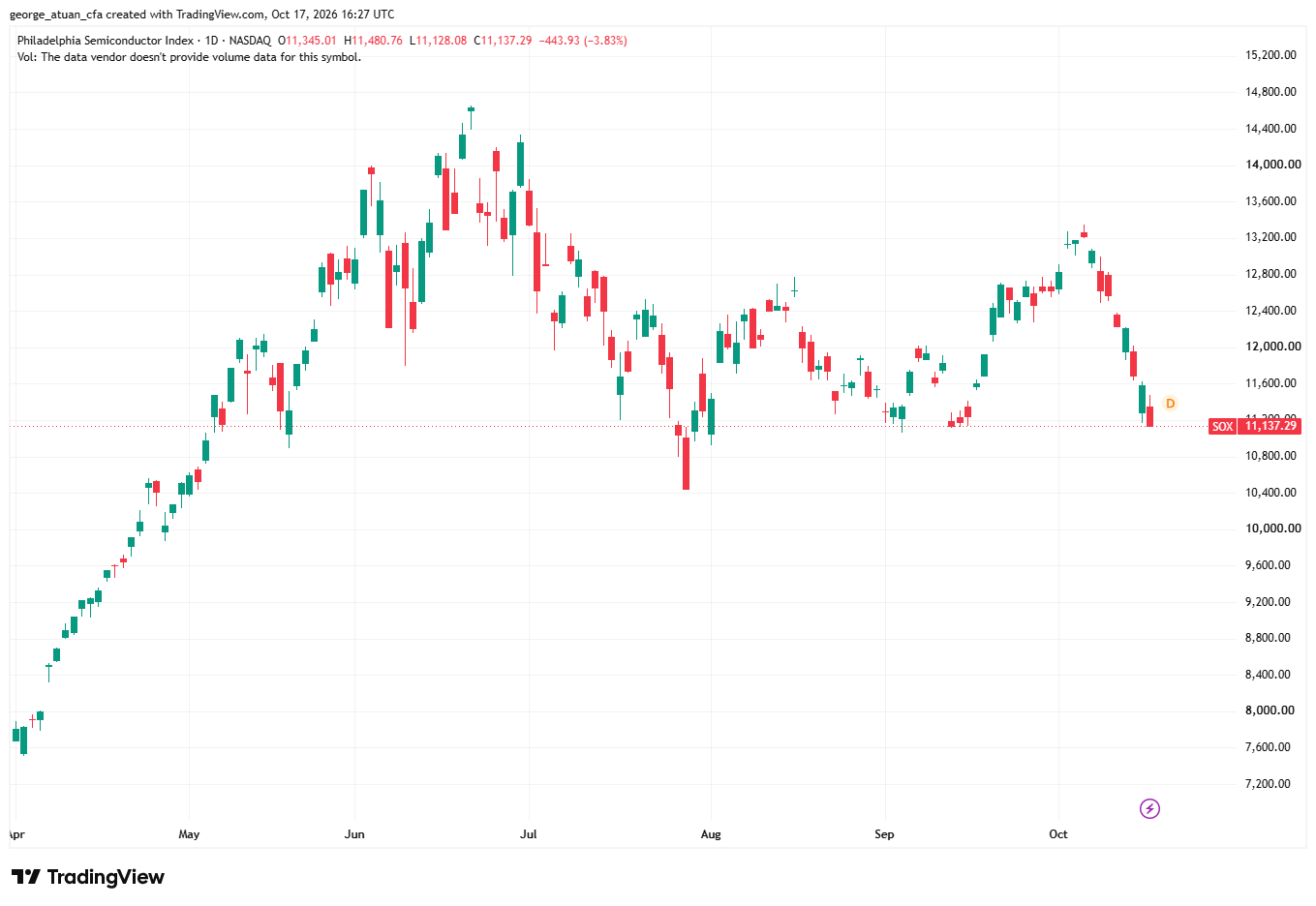Image resolution: width=1316 pixels, height=906 pixels.
Task: Click the 8,800.00 price axis label
Action: click(x=1268, y=638)
